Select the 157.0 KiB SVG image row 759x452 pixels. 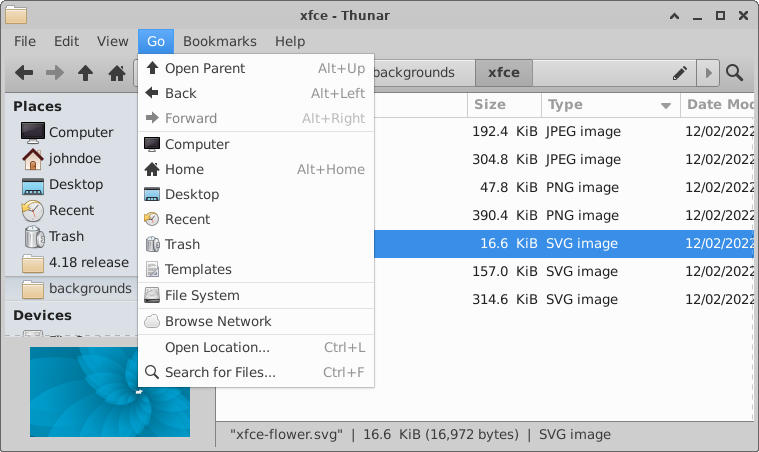click(x=564, y=271)
